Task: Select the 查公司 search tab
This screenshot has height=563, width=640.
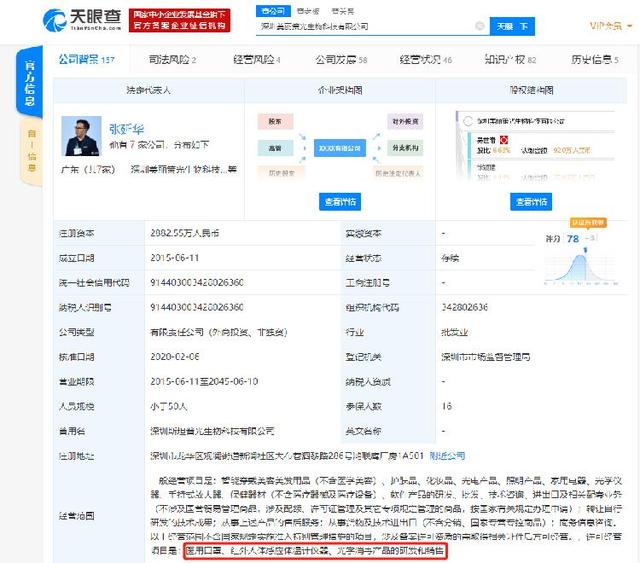Action: click(x=273, y=11)
